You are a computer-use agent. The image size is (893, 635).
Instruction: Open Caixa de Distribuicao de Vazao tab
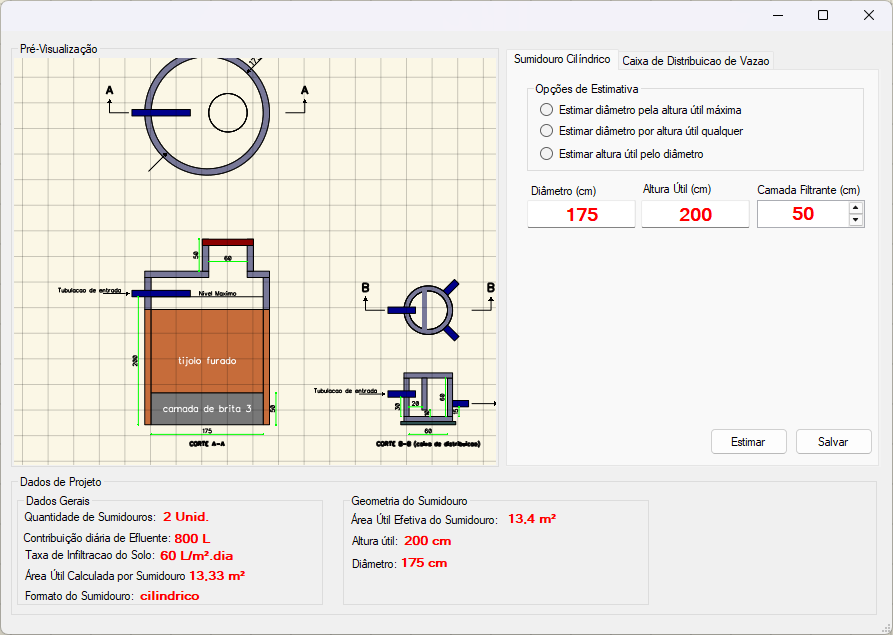point(695,61)
